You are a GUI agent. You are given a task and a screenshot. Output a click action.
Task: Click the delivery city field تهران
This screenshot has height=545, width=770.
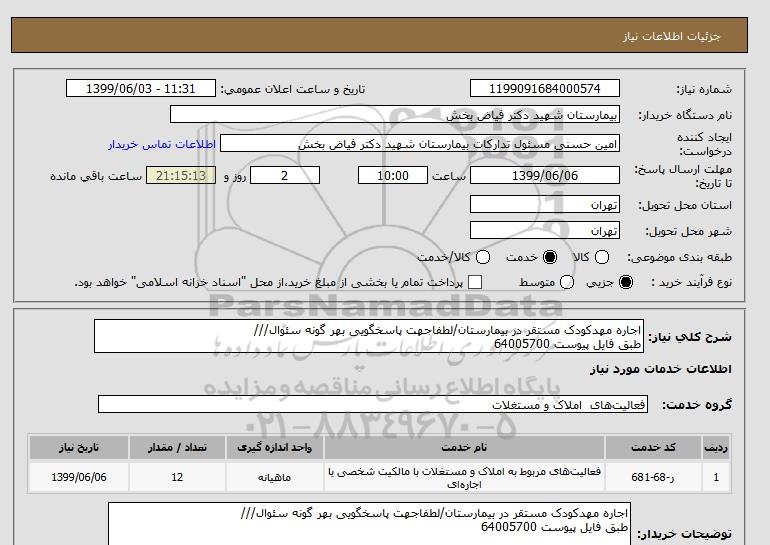(545, 230)
